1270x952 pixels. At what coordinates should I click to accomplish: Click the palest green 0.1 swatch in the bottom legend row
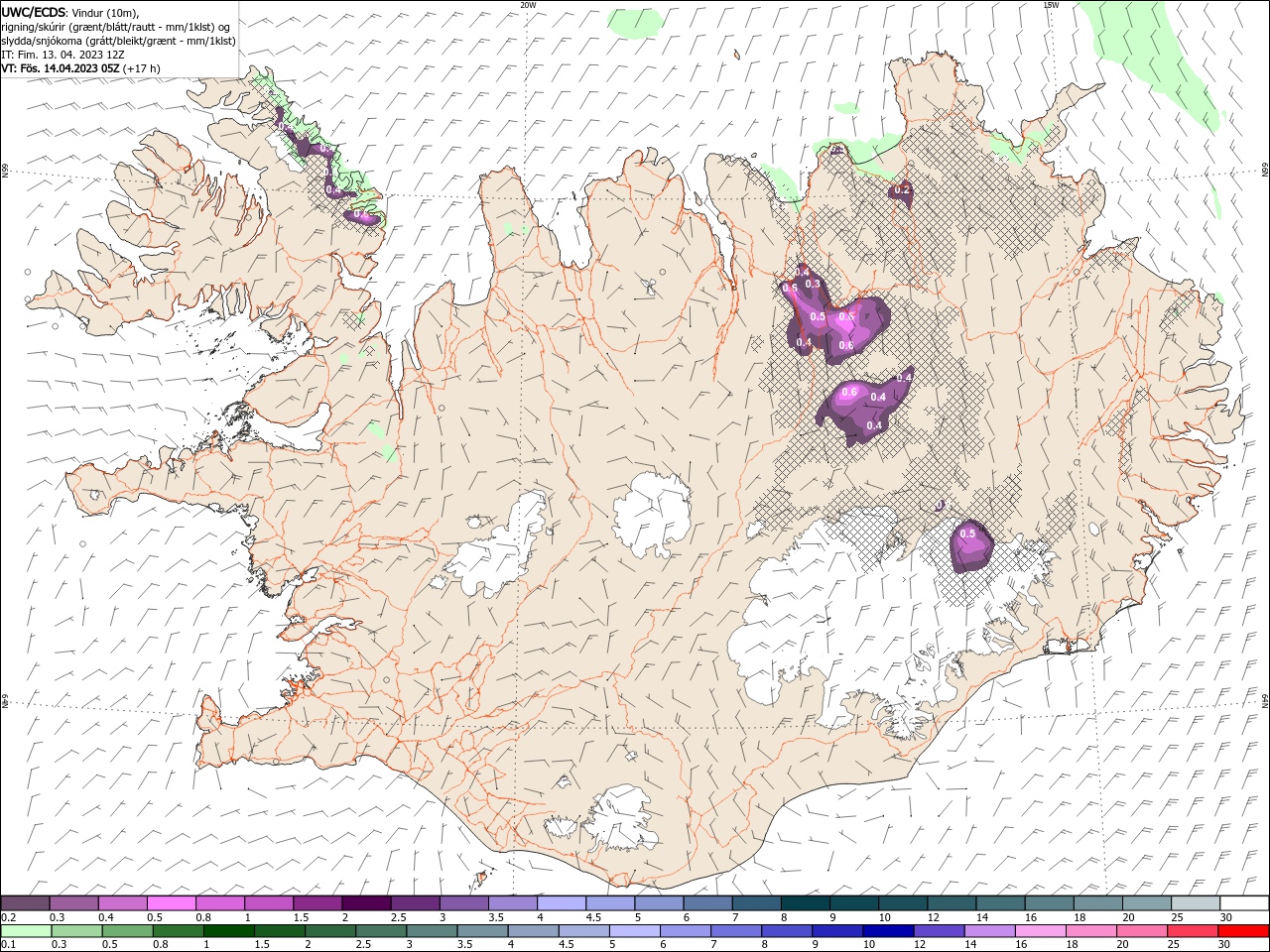(x=26, y=931)
